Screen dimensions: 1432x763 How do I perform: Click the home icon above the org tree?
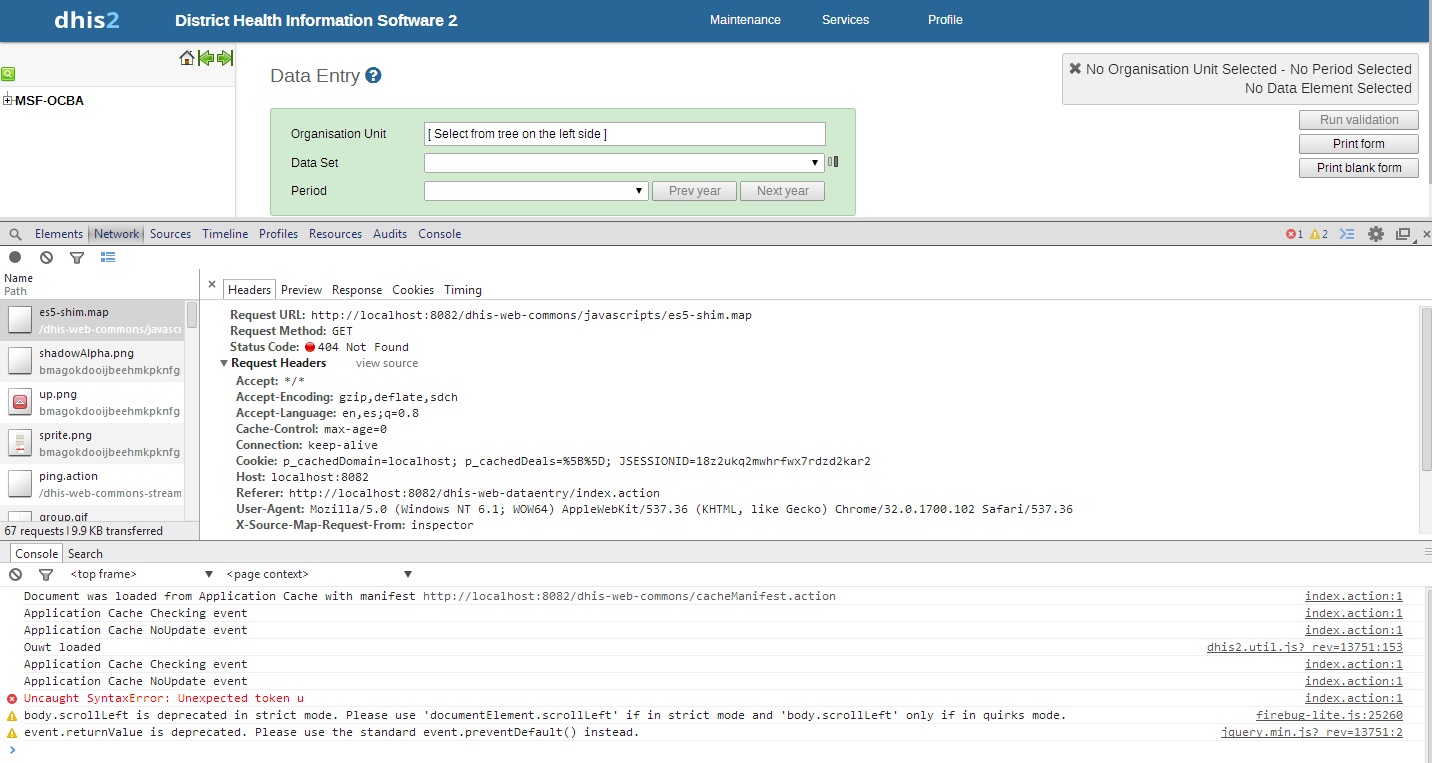click(186, 58)
